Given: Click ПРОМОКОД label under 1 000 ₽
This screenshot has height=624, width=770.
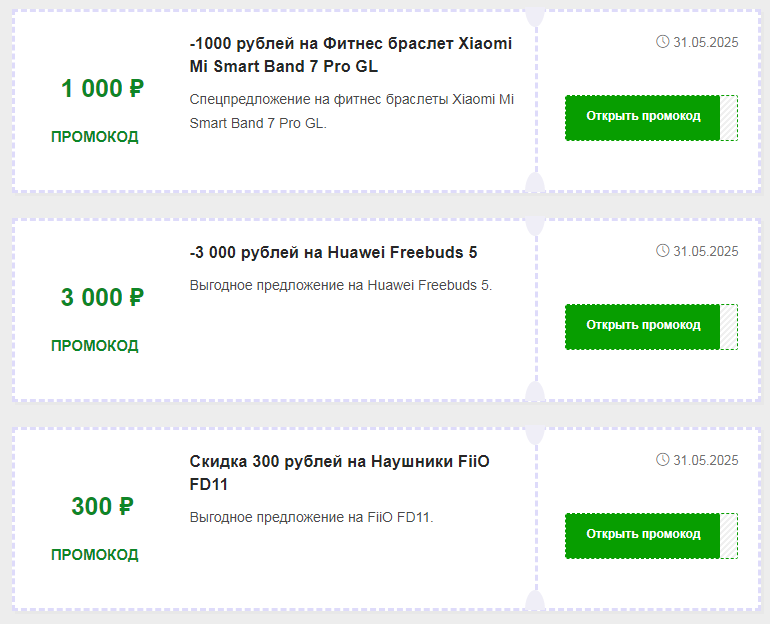Looking at the screenshot, I should pos(95,136).
